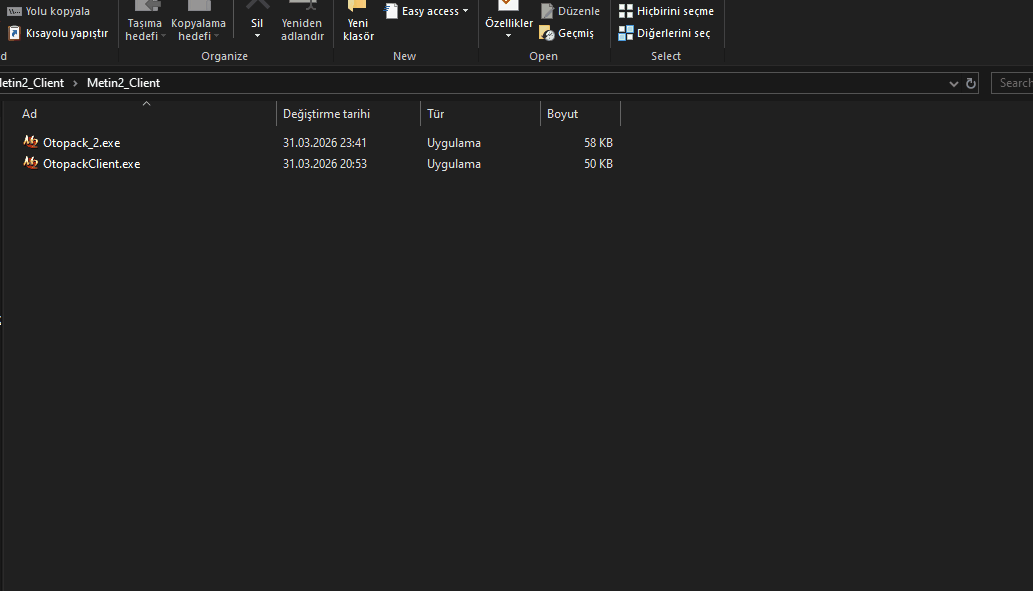
Task: Open Geçmiş file history
Action: tap(567, 33)
